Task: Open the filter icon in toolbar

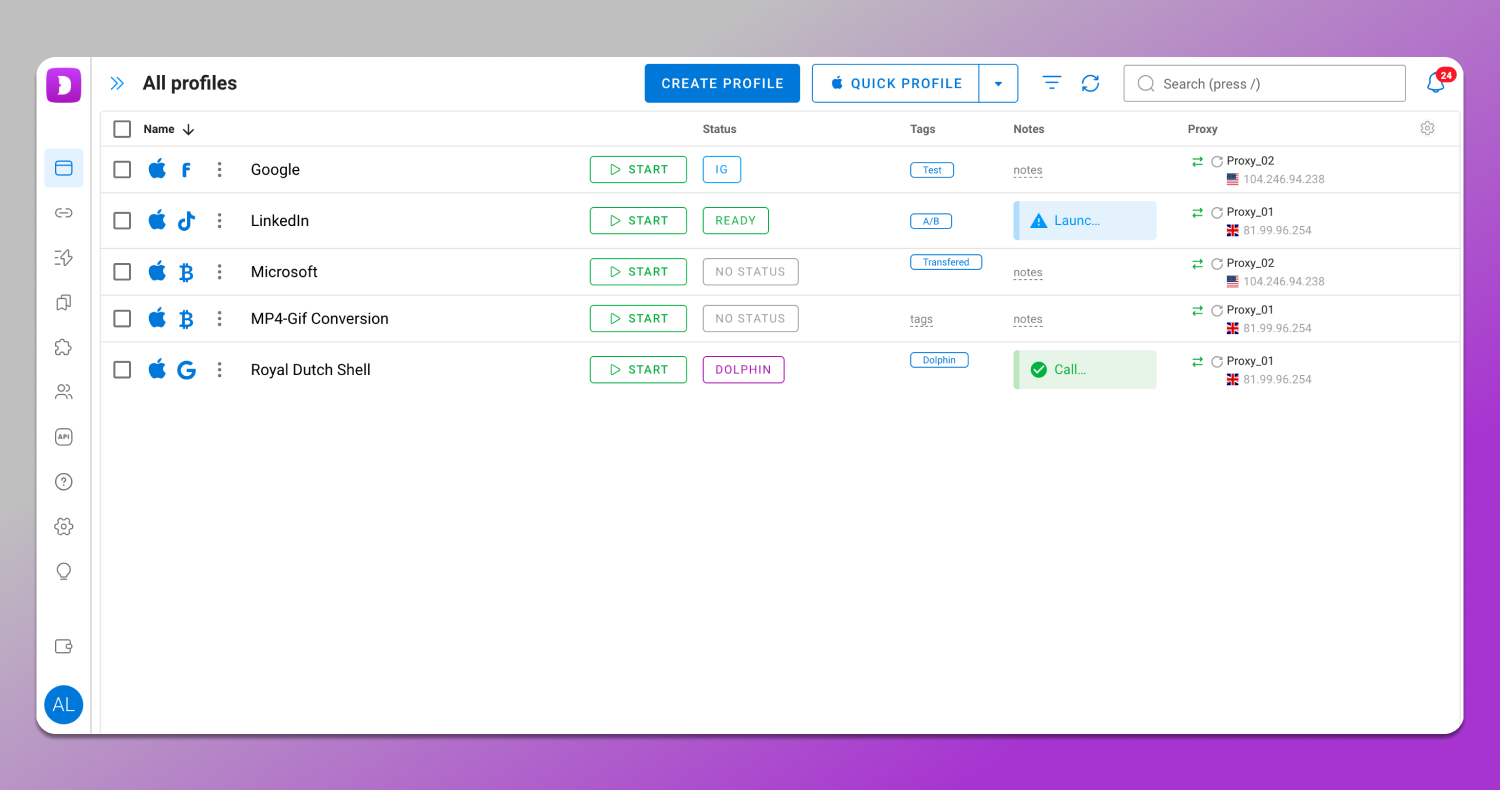Action: click(x=1051, y=83)
